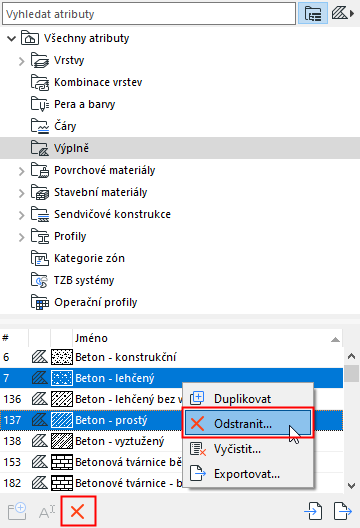The image size is (360, 528).
Task: Click Sendvičové konstrukce folder icon
Action: pos(40,214)
